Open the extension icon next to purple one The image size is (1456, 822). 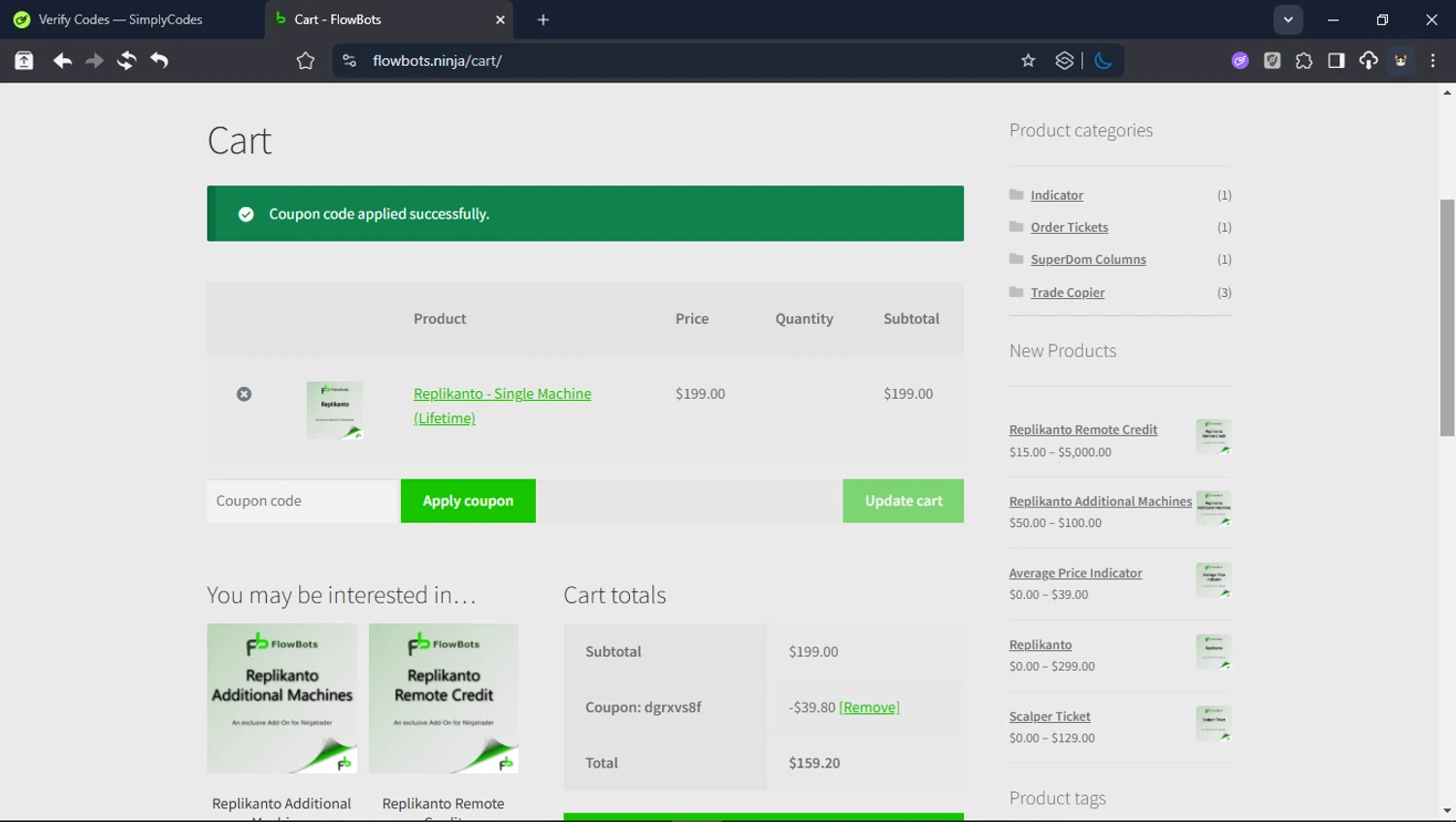[1272, 60]
